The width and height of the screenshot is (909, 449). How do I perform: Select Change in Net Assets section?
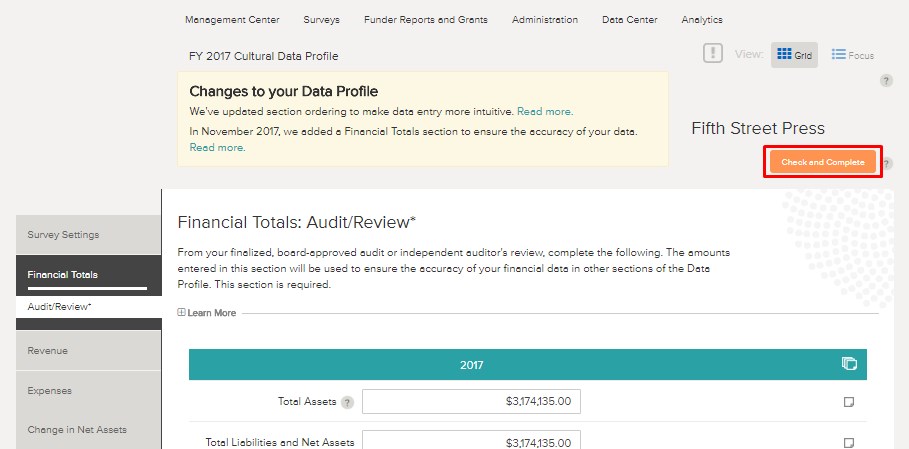[x=77, y=430]
